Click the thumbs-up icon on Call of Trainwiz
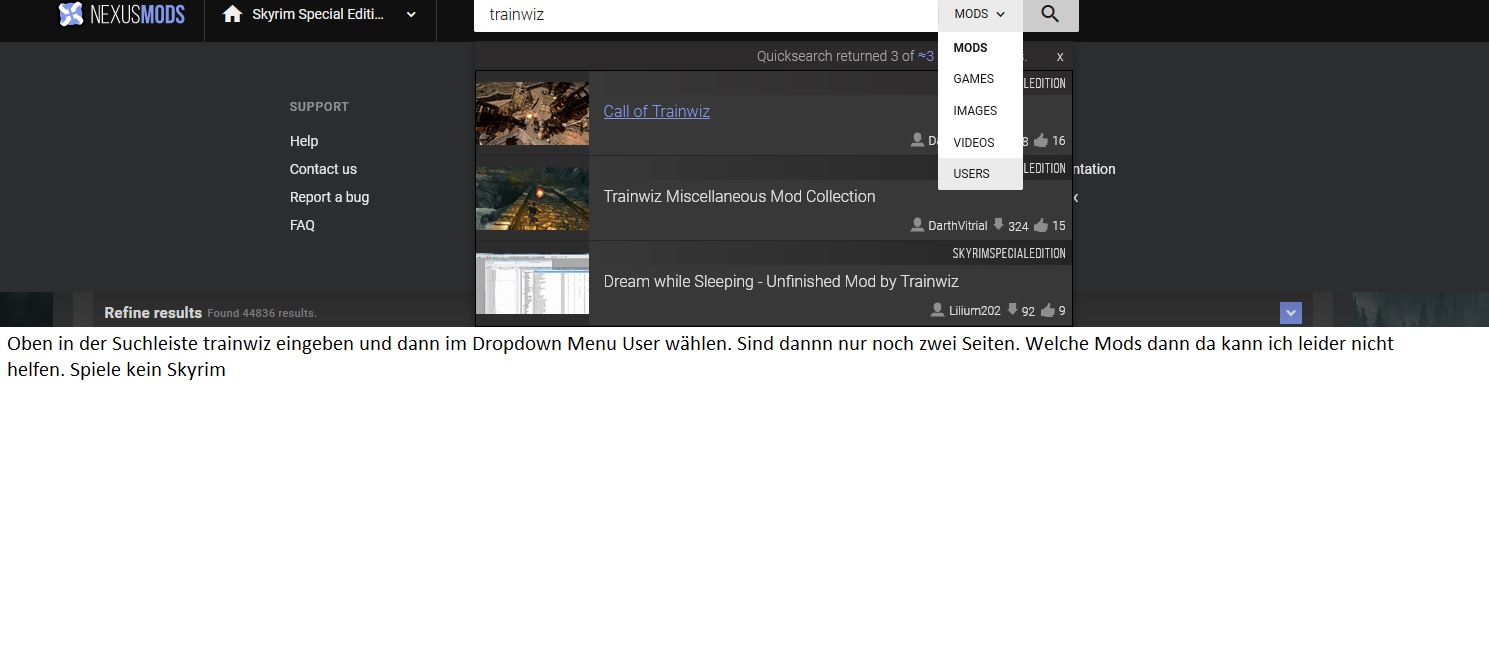 click(x=1040, y=141)
